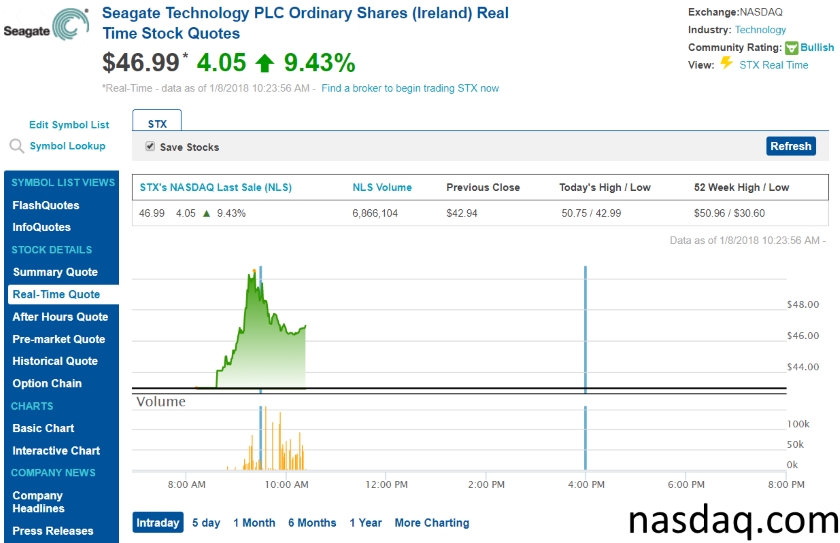Switch chart to 1 Month view
This screenshot has height=543, width=840.
(254, 523)
